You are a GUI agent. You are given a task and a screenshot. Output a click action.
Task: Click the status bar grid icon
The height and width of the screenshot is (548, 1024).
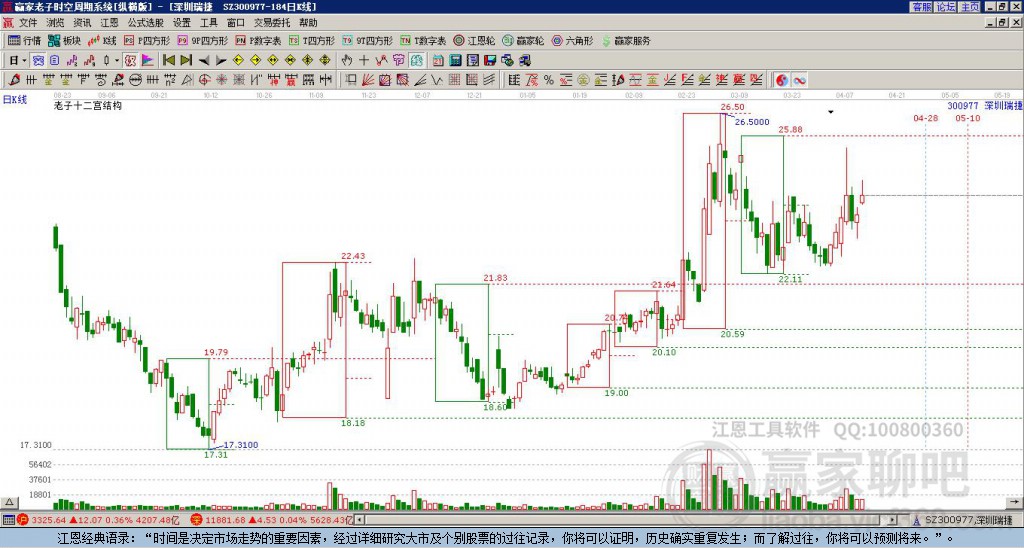8,520
